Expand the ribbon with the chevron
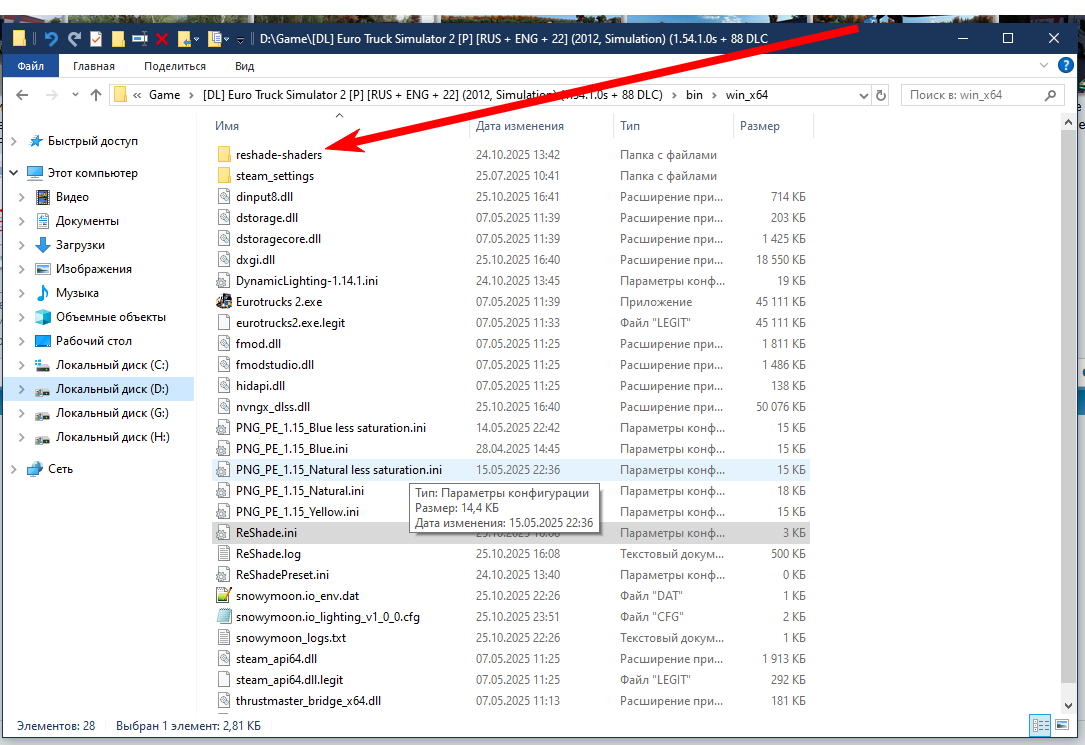1085x745 pixels. point(1043,66)
